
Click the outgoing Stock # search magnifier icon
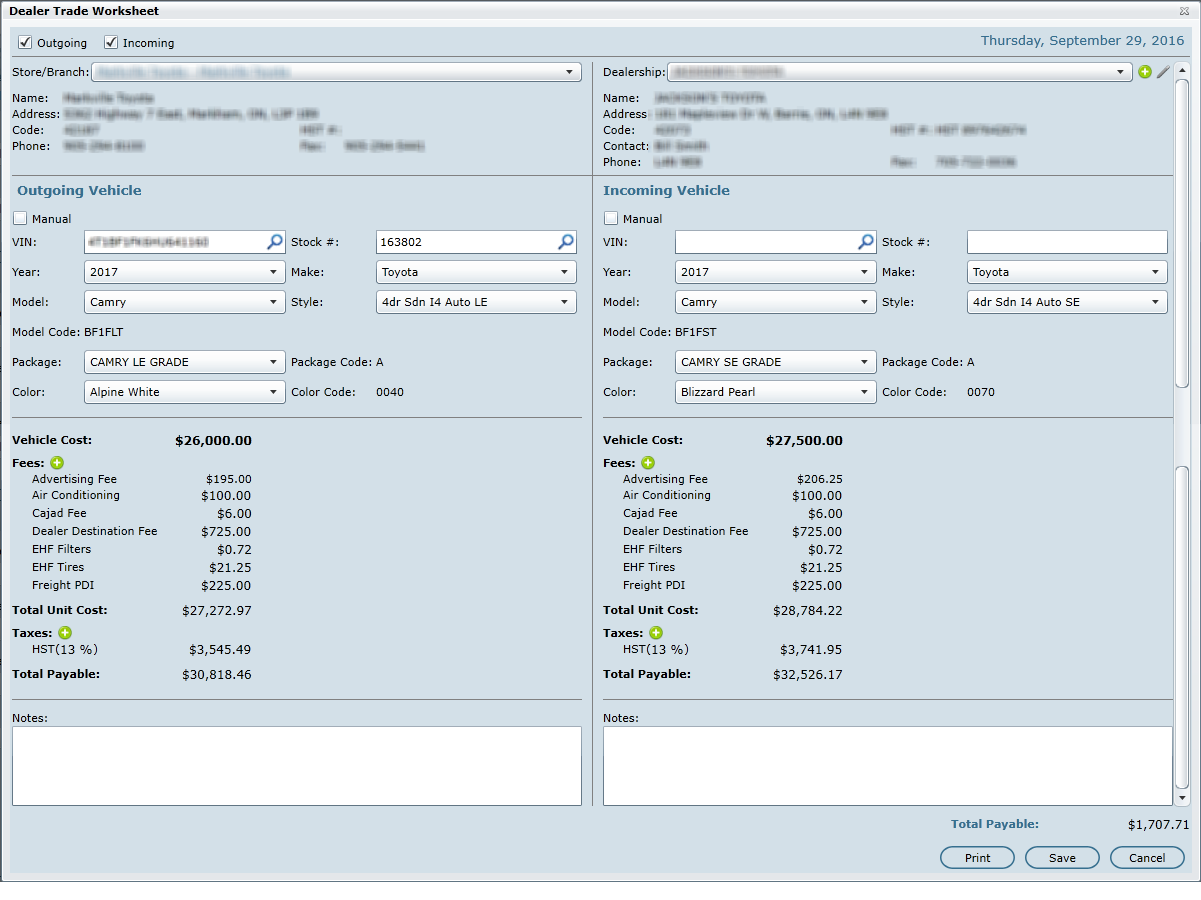click(x=565, y=241)
